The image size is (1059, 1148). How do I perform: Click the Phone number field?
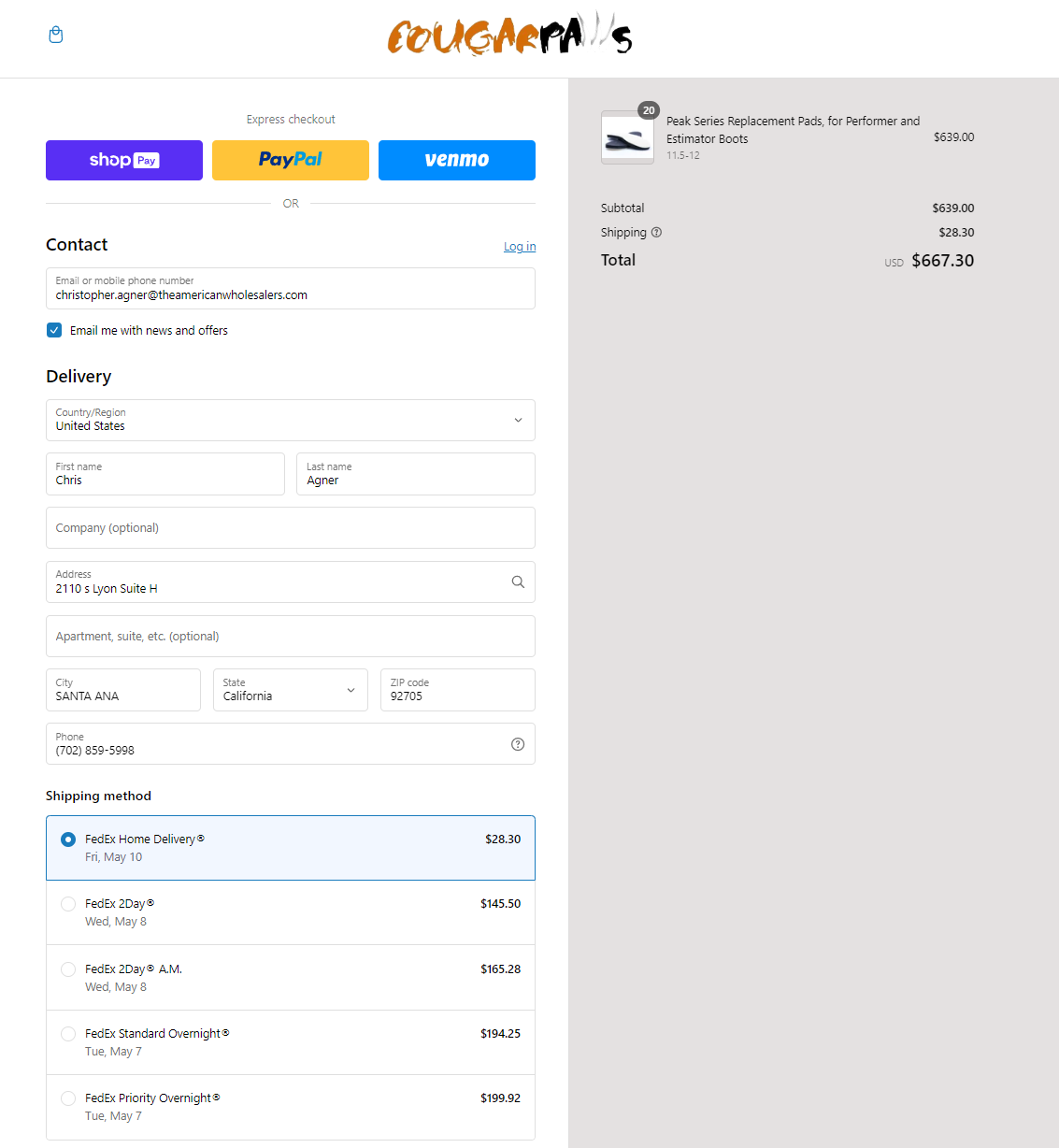pos(291,744)
